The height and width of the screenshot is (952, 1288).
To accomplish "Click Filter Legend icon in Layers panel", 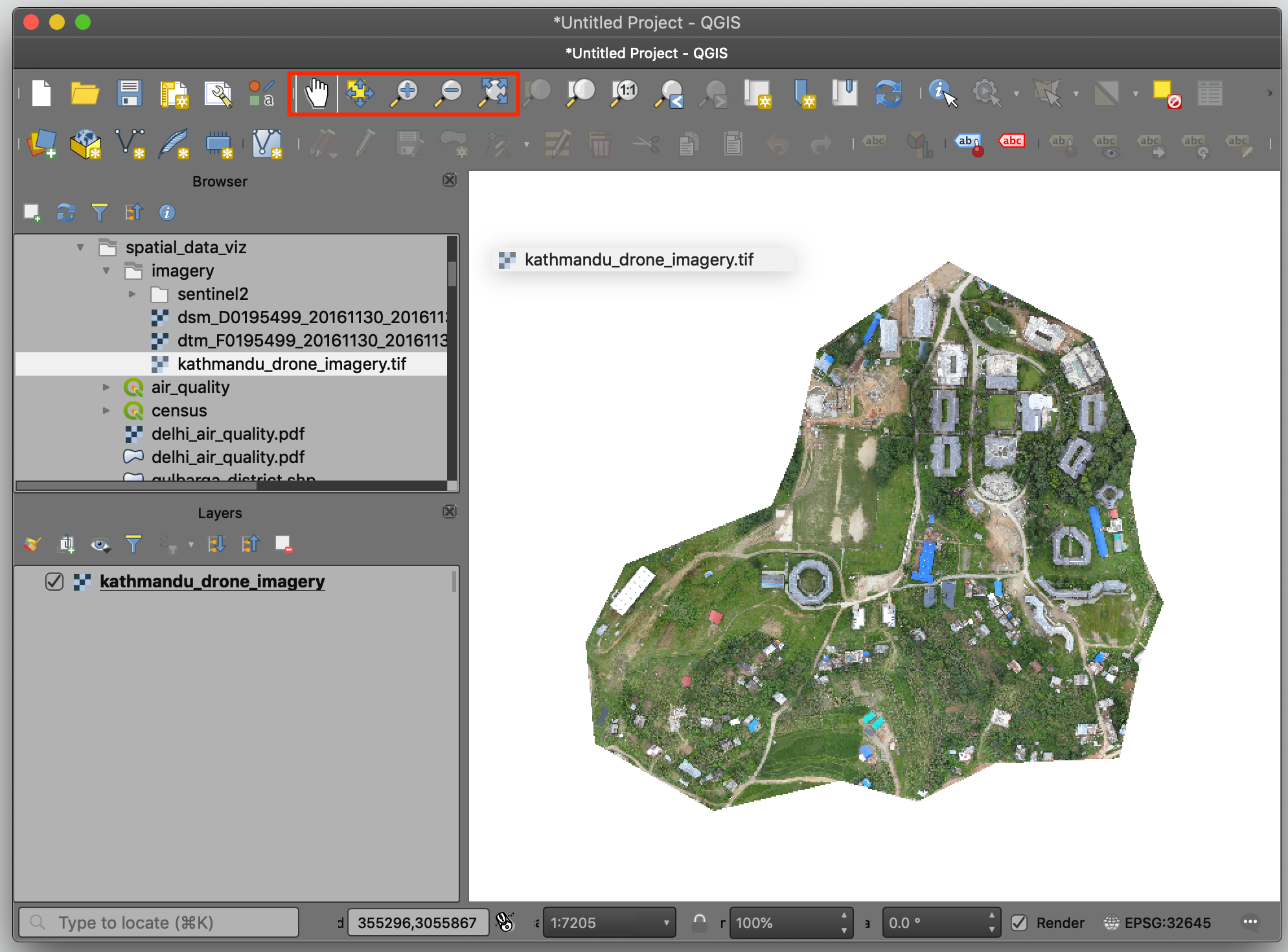I will point(133,544).
